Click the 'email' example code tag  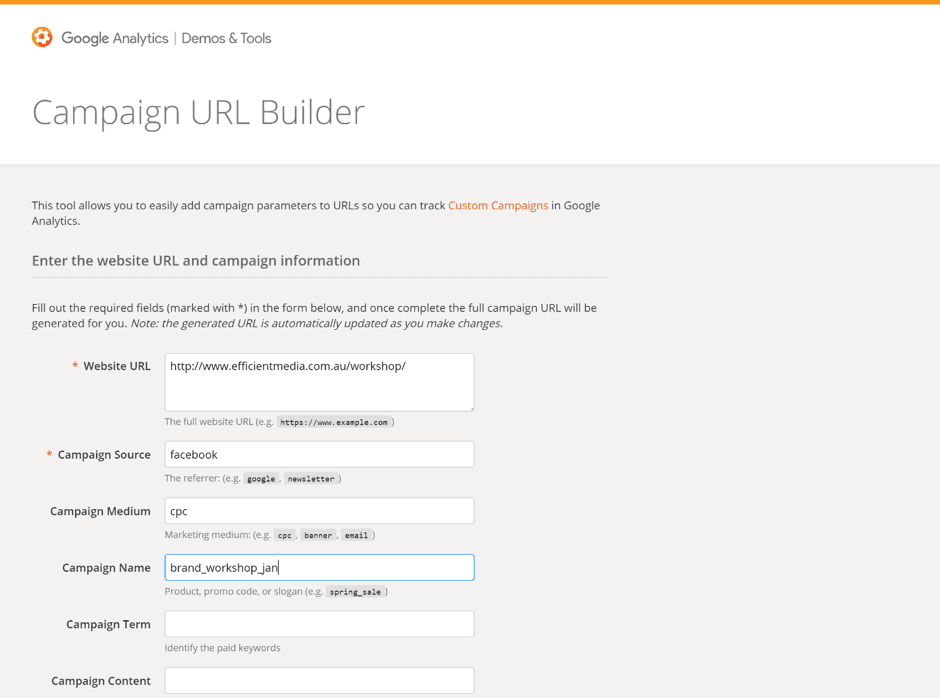[356, 535]
